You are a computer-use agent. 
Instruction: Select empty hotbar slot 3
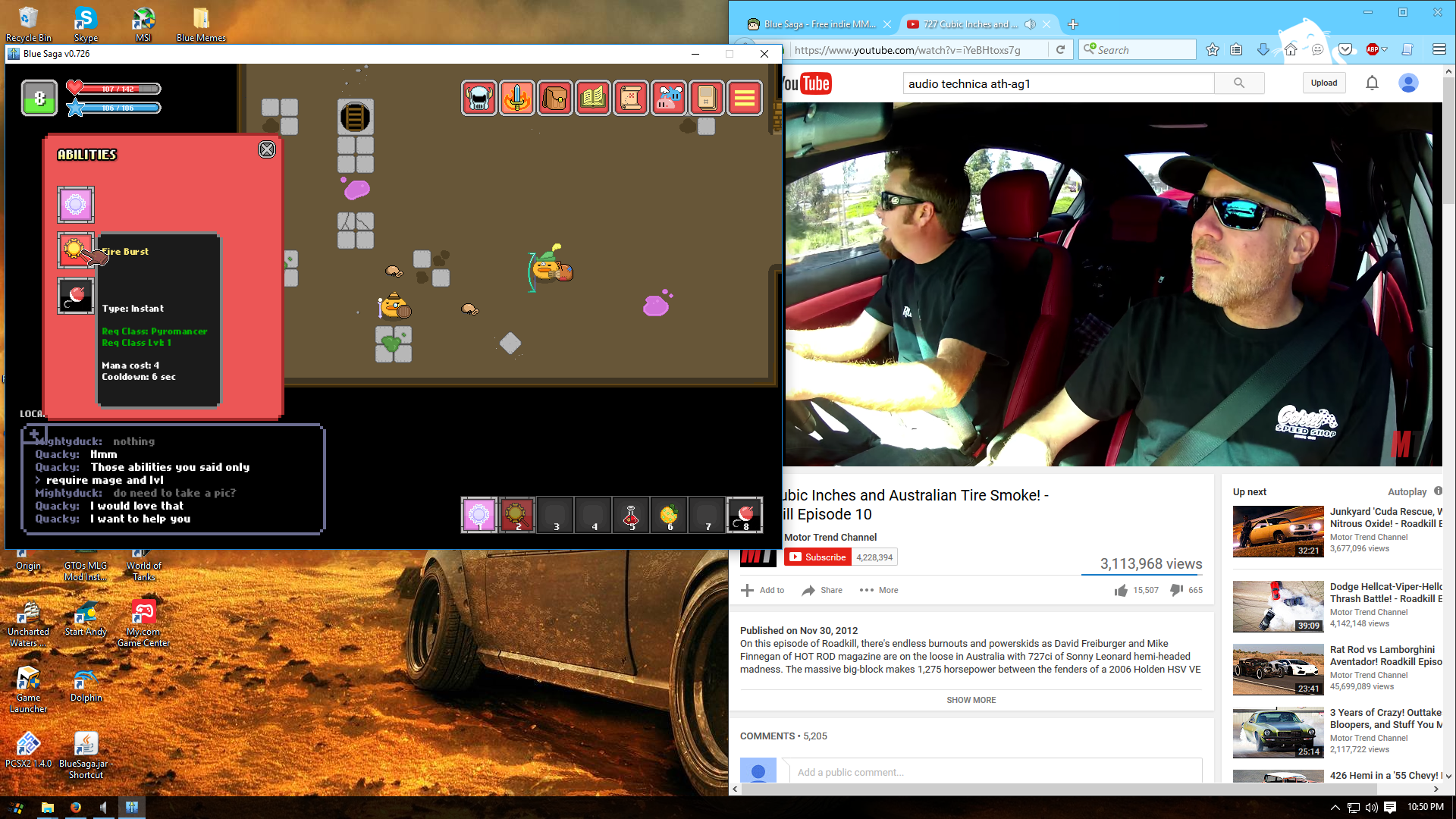point(555,515)
